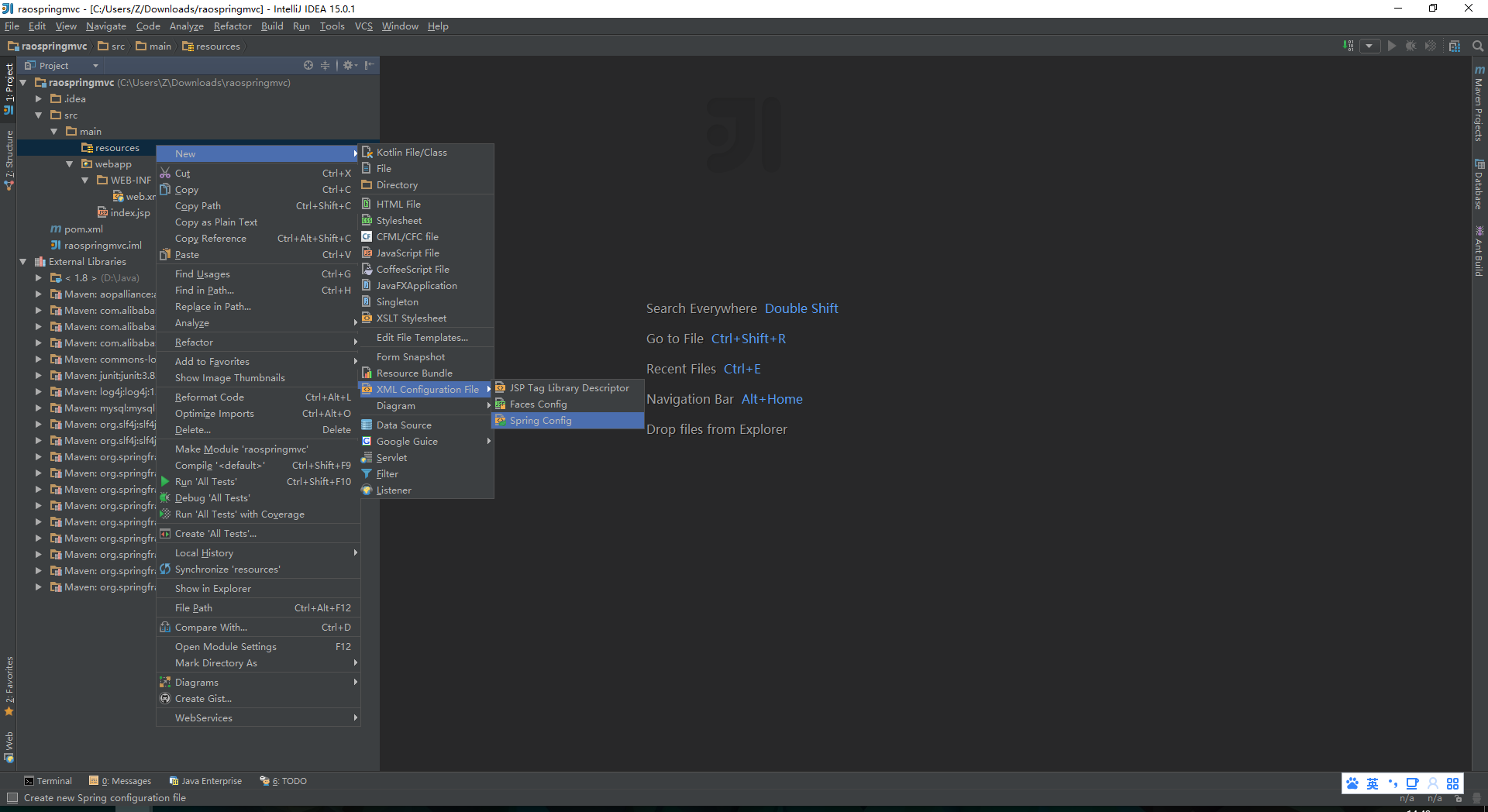Open Project panel settings gear

tap(350, 66)
